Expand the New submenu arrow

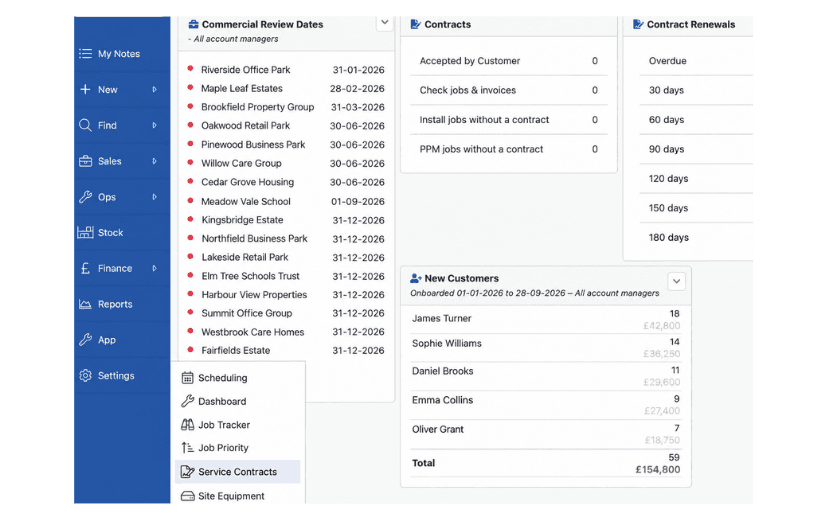point(154,89)
